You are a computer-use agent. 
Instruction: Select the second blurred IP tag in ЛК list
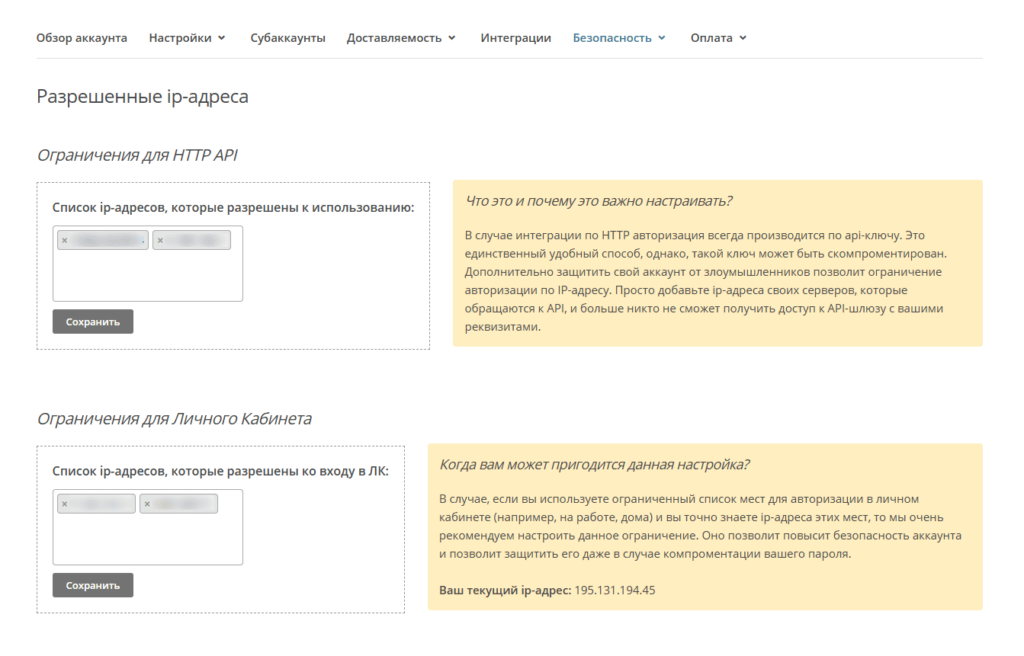tap(184, 504)
